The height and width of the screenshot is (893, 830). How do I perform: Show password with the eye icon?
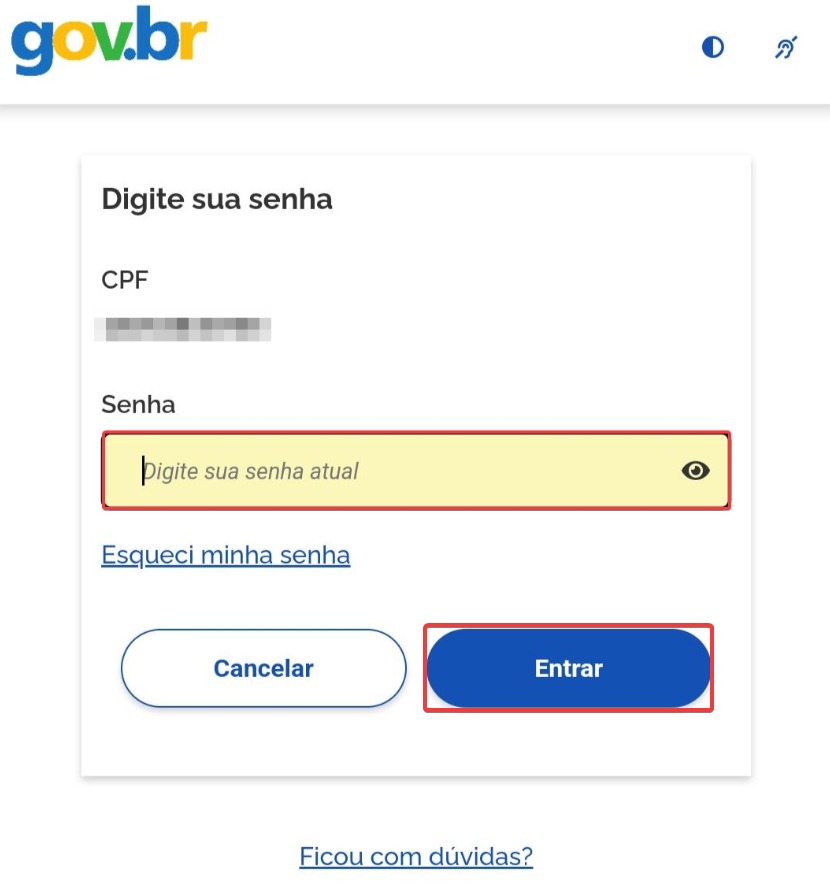(695, 470)
